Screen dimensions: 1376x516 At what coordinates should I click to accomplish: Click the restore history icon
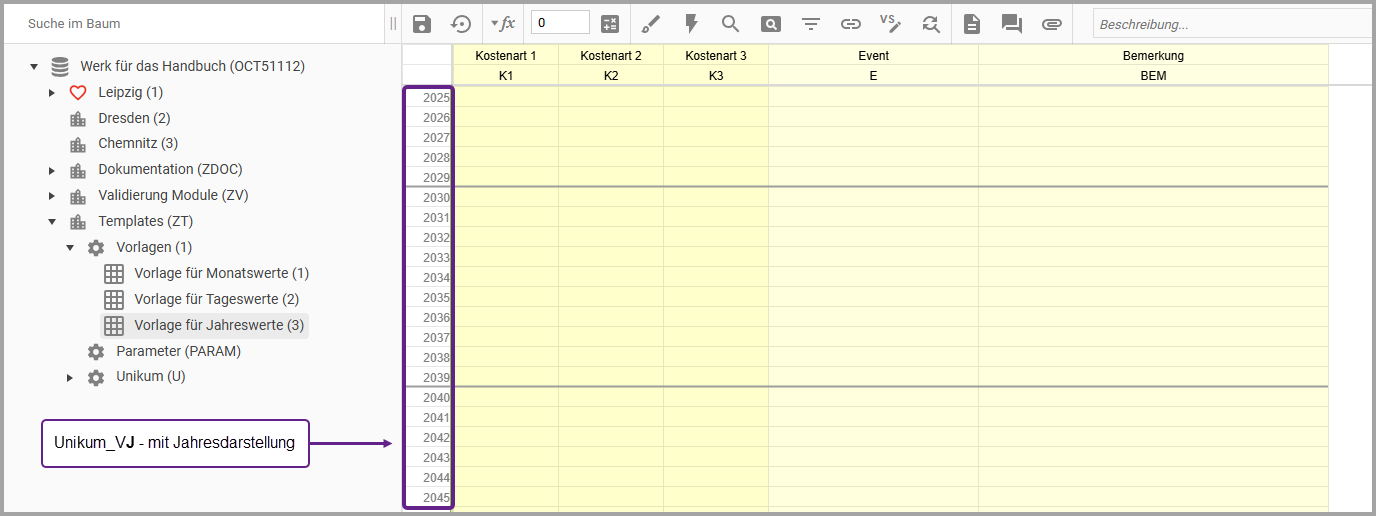click(461, 24)
